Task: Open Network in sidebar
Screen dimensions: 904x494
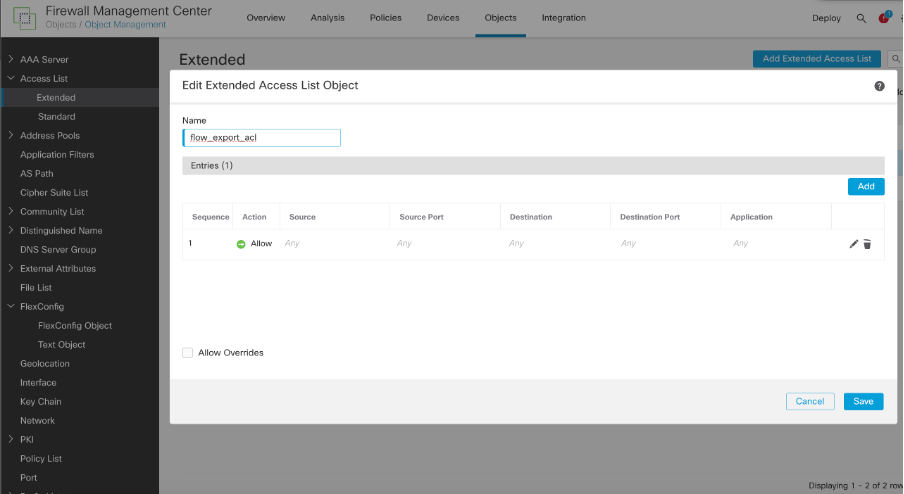Action: tap(37, 421)
